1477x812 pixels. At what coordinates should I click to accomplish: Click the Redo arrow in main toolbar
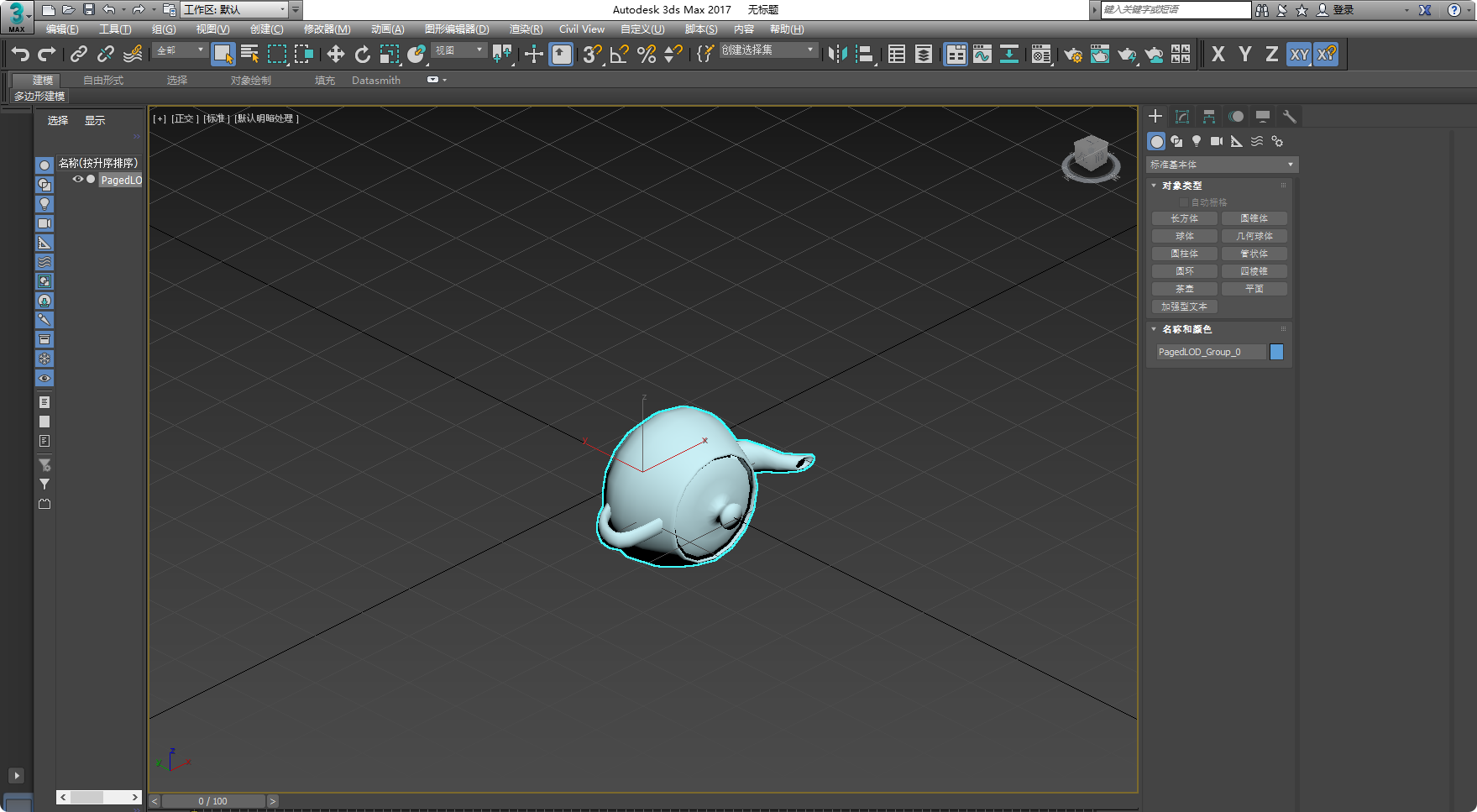point(47,55)
